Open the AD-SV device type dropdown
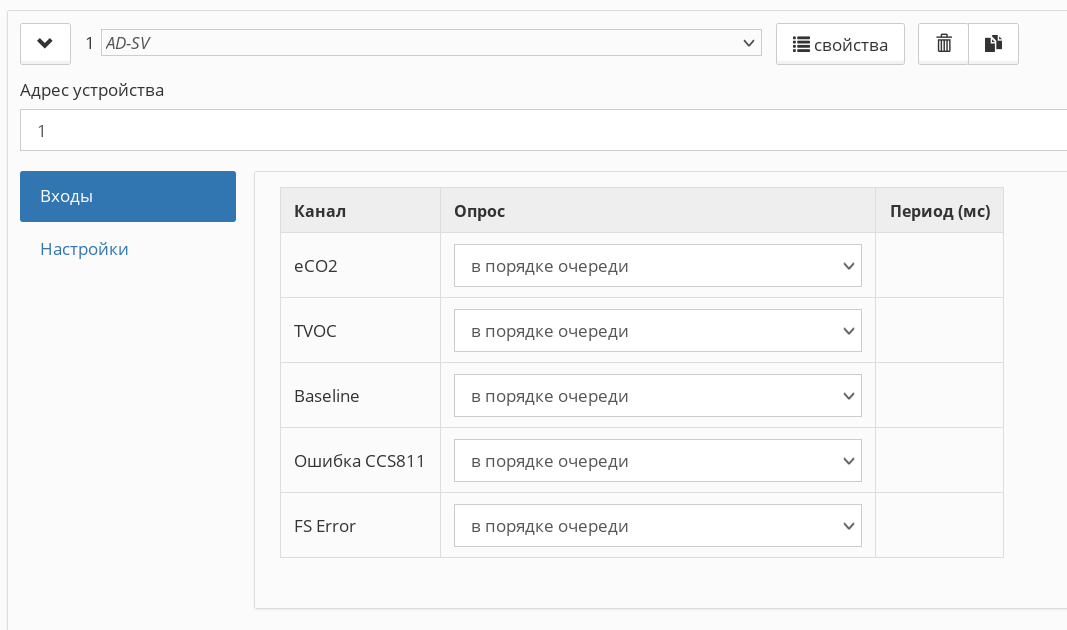 tap(431, 43)
